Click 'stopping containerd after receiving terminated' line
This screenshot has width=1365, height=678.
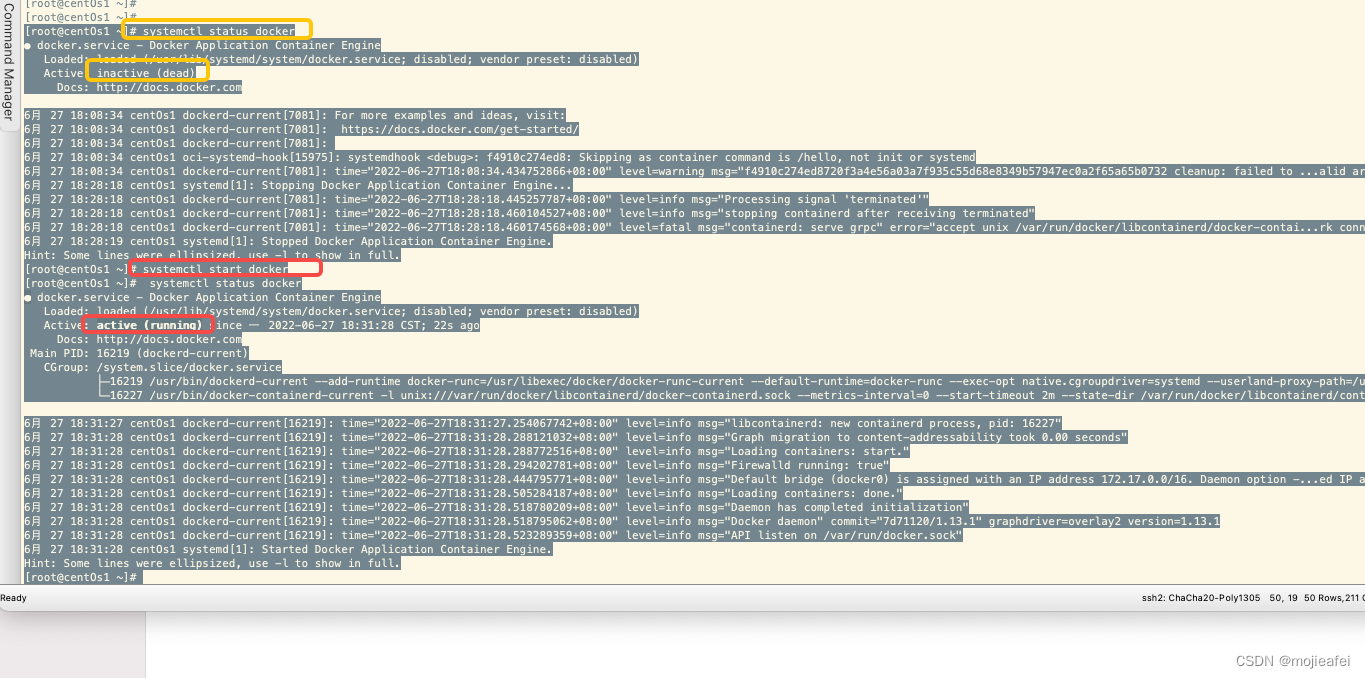point(530,213)
